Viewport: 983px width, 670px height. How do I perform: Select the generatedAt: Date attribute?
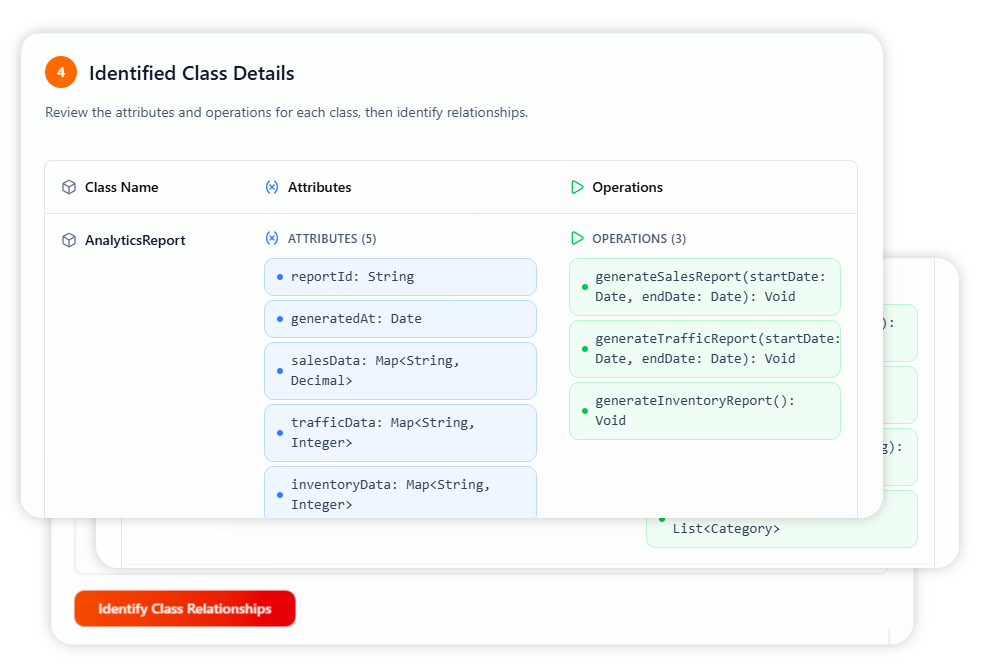pos(400,319)
